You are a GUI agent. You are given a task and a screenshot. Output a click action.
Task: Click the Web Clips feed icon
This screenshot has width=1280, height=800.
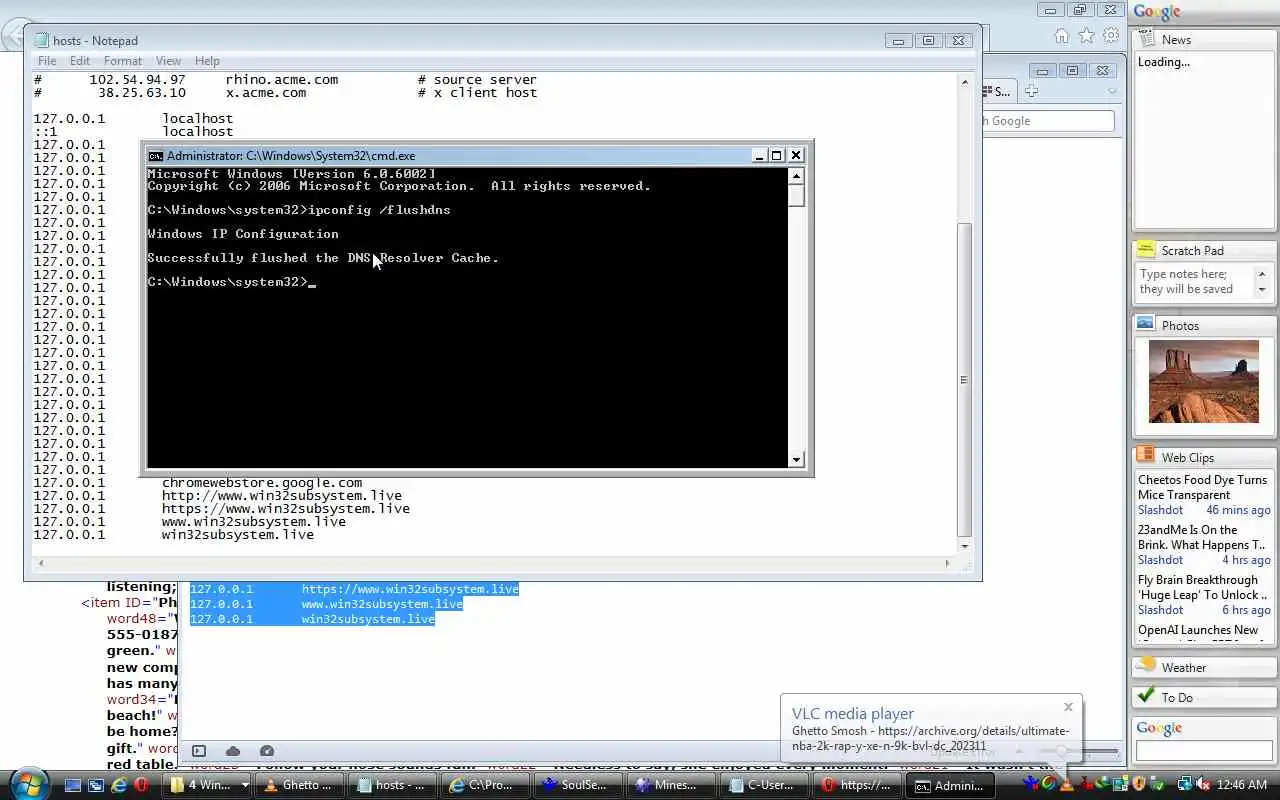pyautogui.click(x=1146, y=456)
